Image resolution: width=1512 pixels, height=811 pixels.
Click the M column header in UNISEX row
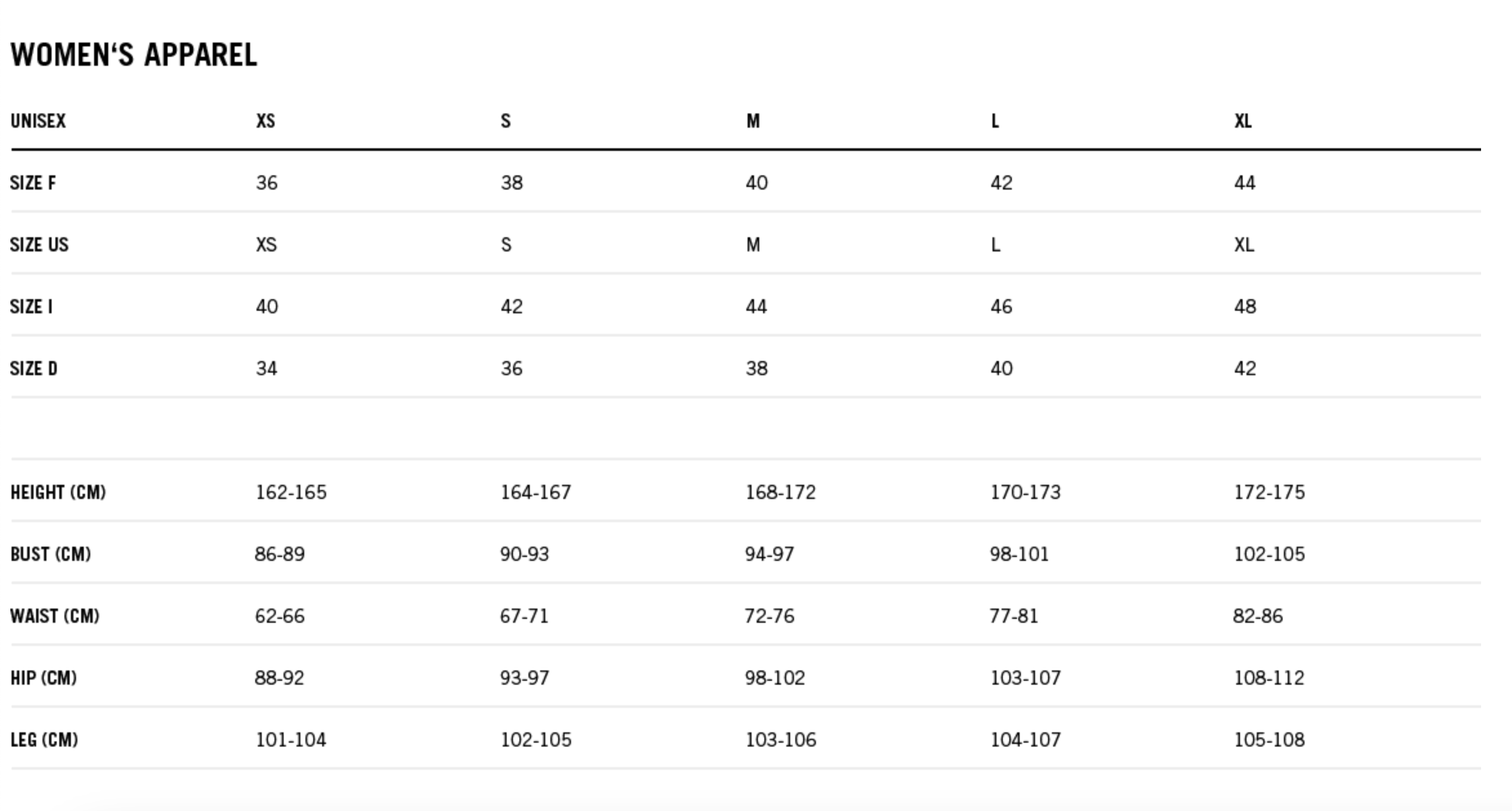(753, 121)
